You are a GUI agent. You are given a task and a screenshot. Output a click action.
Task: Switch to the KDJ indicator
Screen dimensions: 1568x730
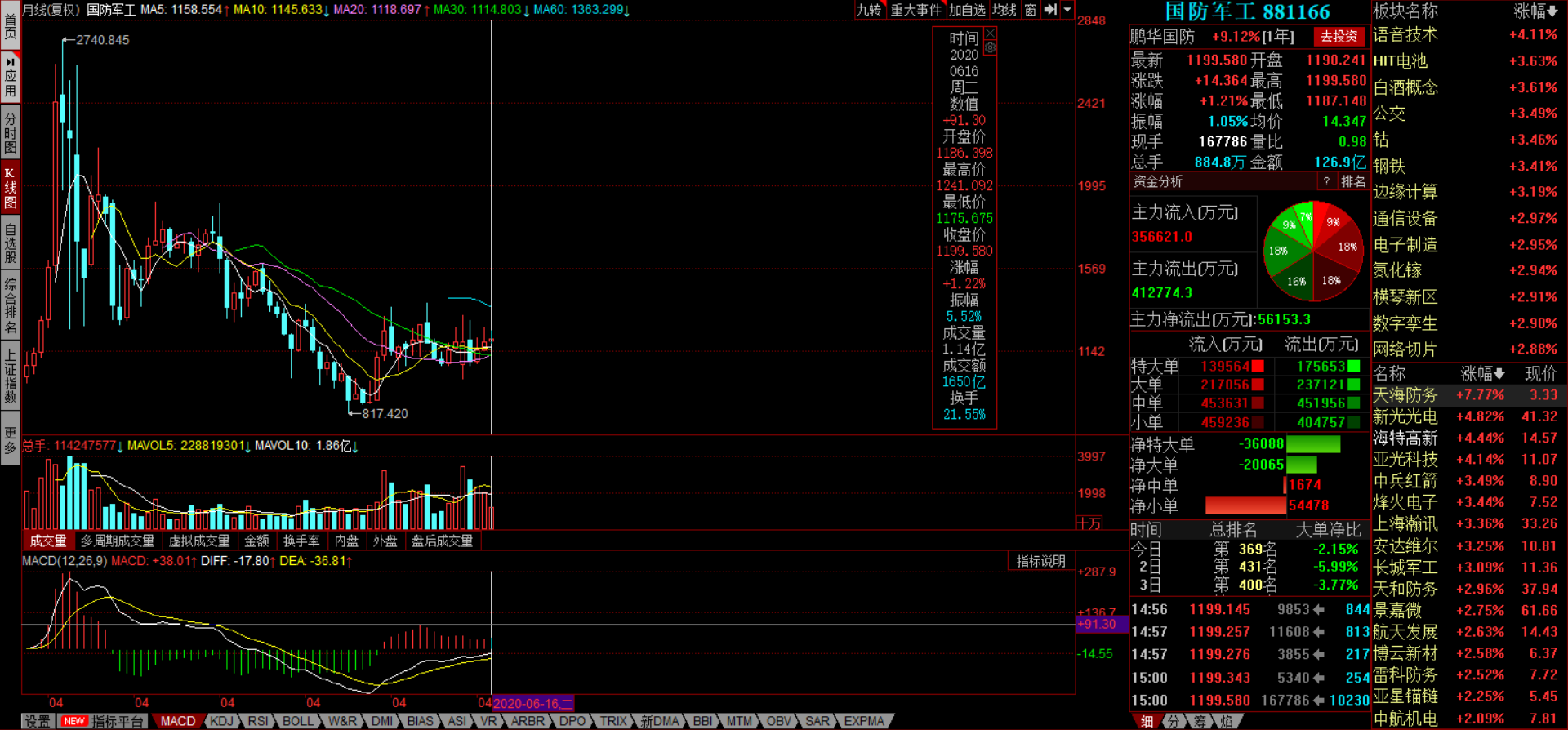point(221,721)
